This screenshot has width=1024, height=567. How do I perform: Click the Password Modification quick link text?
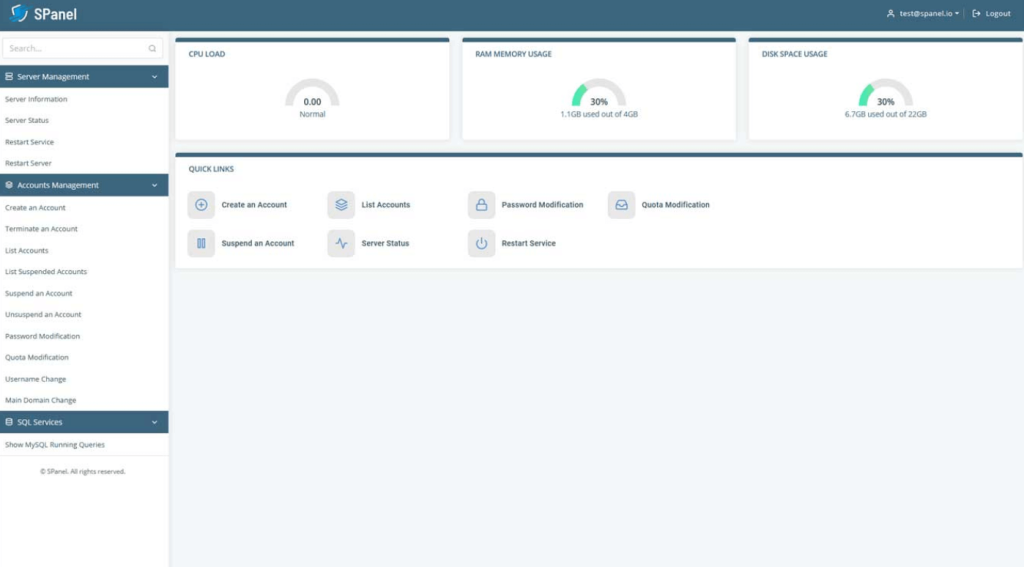(x=542, y=204)
